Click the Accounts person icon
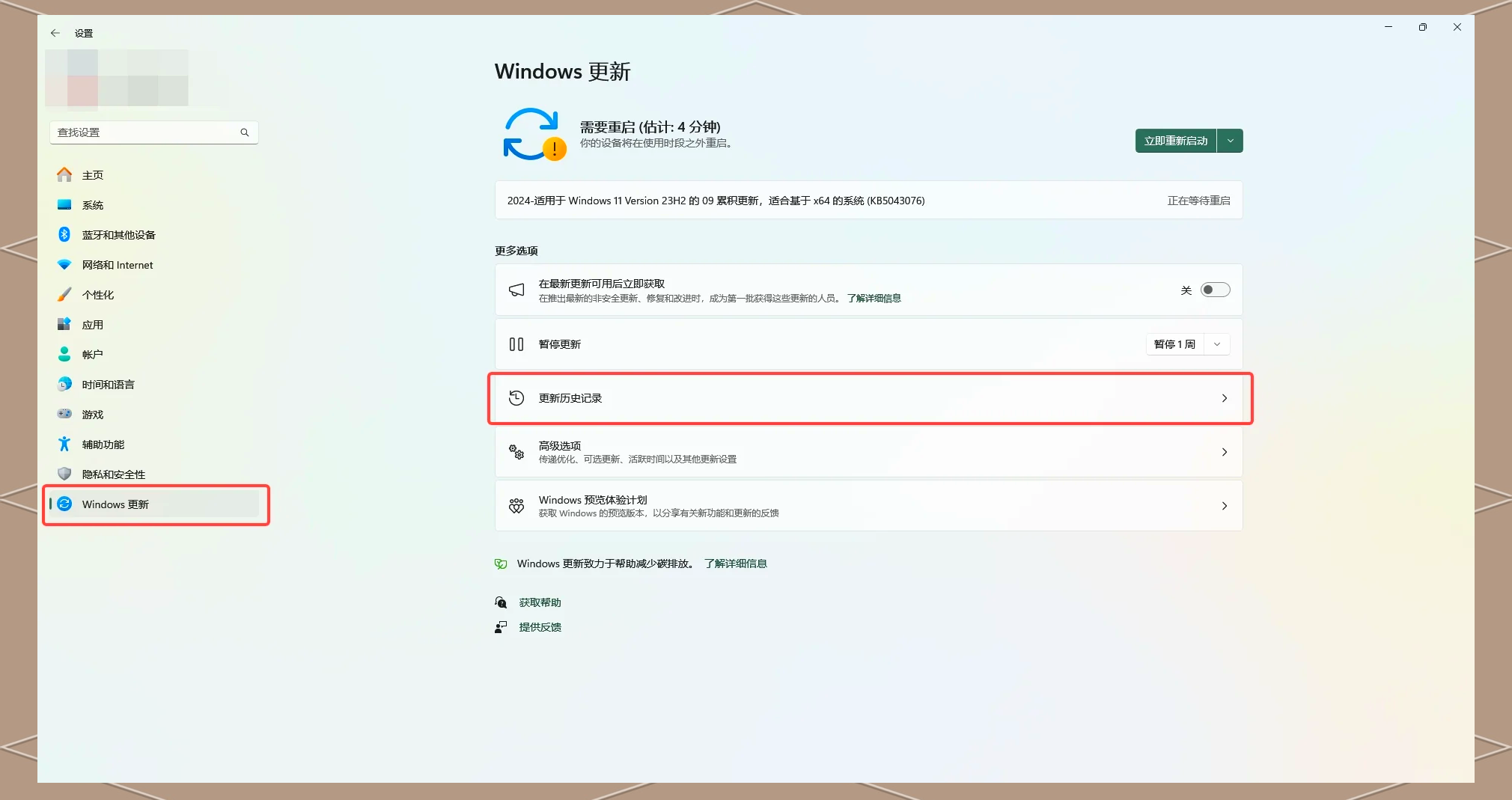The width and height of the screenshot is (1512, 800). click(64, 354)
